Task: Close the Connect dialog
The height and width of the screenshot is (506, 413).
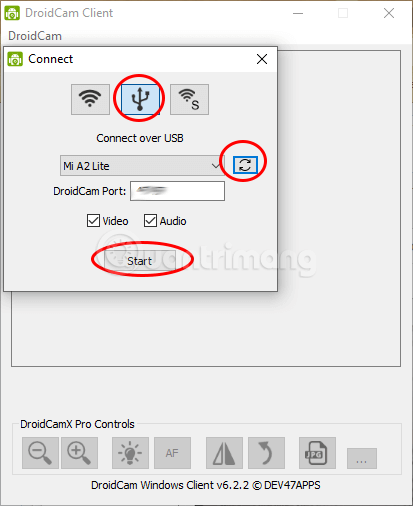Action: pyautogui.click(x=262, y=59)
